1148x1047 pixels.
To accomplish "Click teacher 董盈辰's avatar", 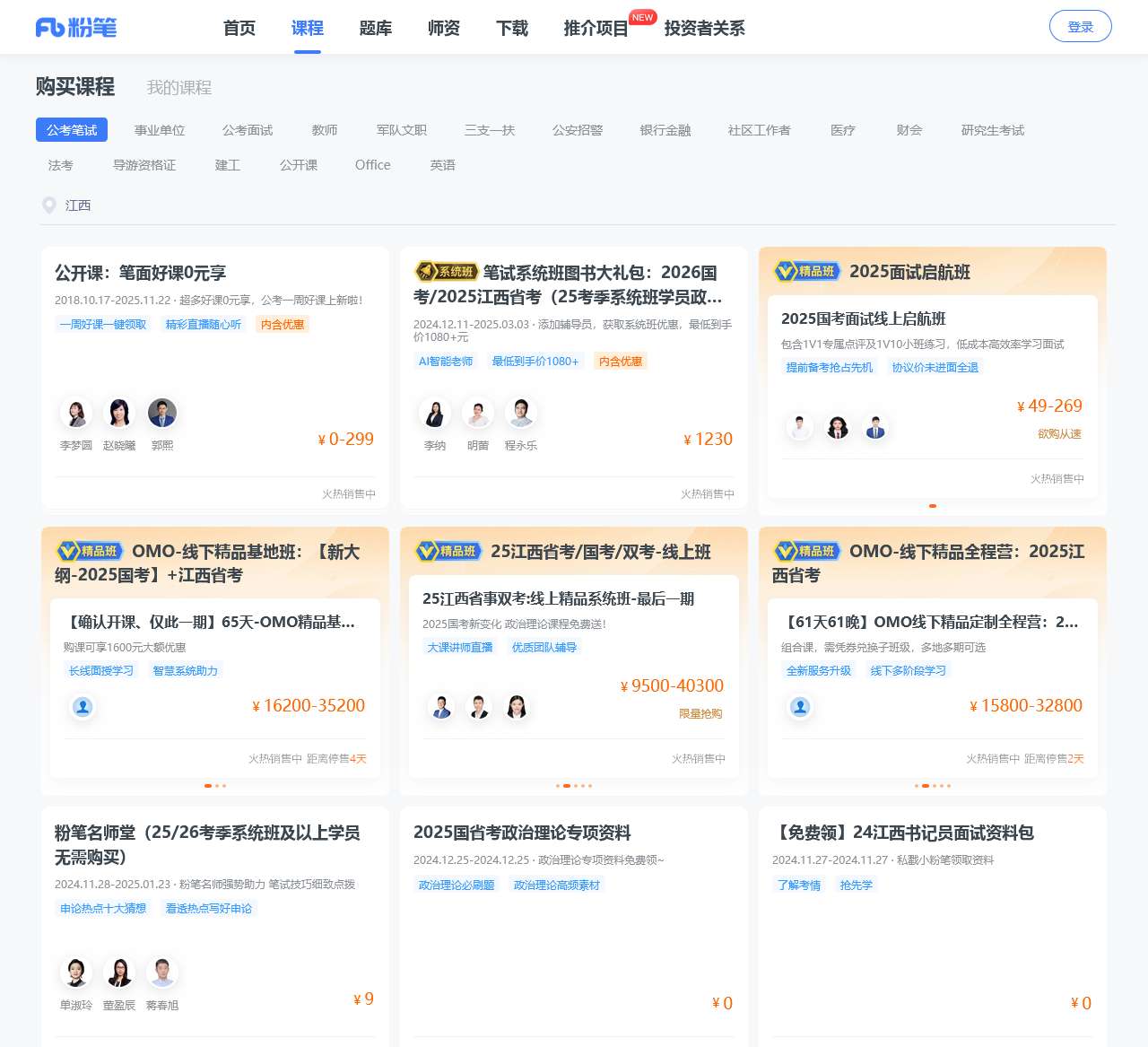I will 119,973.
